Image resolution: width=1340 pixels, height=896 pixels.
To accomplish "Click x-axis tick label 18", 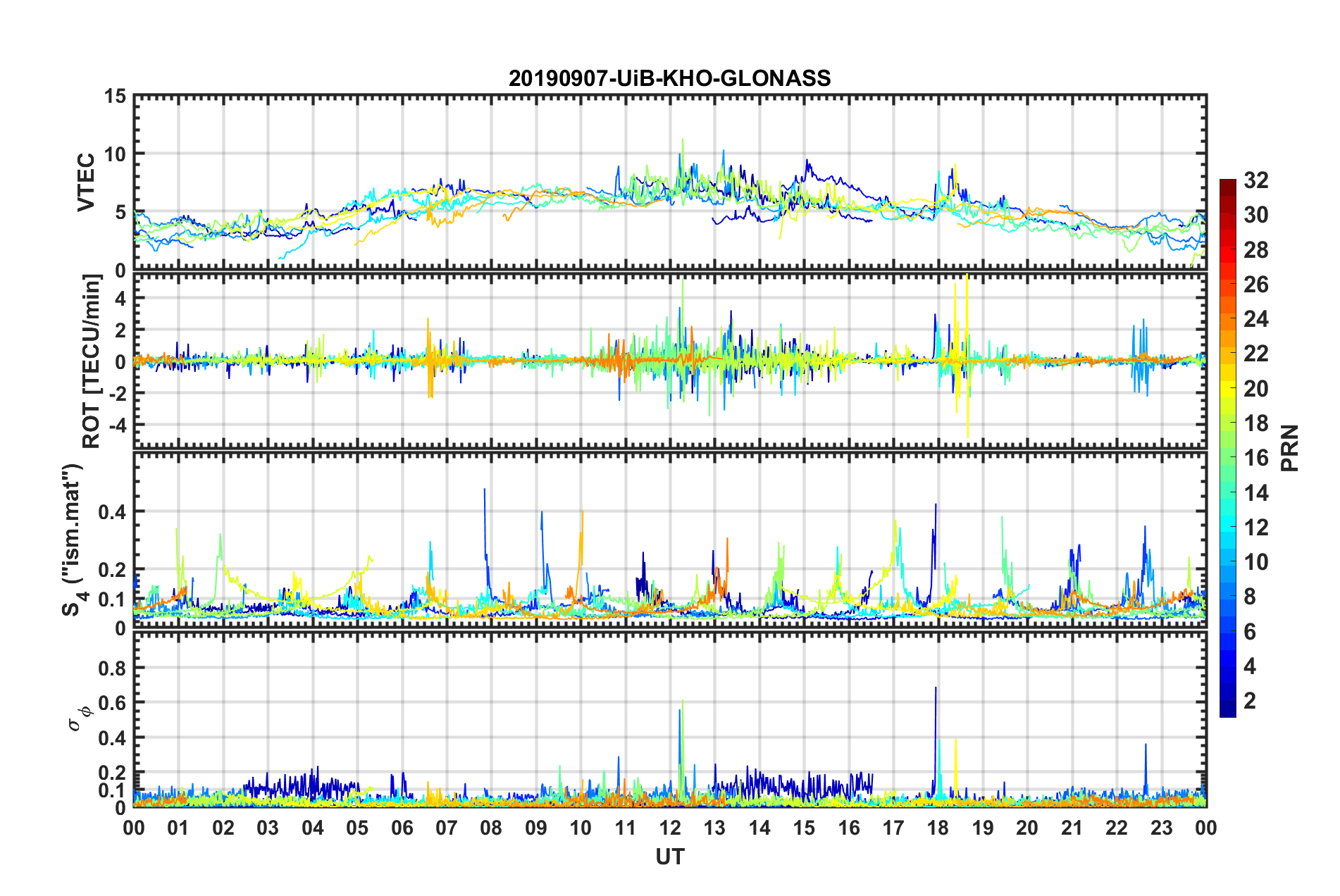I will 938,828.
